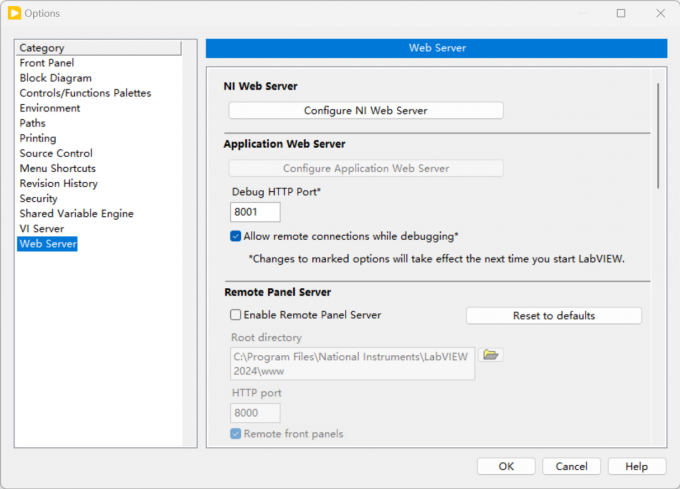Open Revision History category
The height and width of the screenshot is (489, 680).
coord(59,183)
